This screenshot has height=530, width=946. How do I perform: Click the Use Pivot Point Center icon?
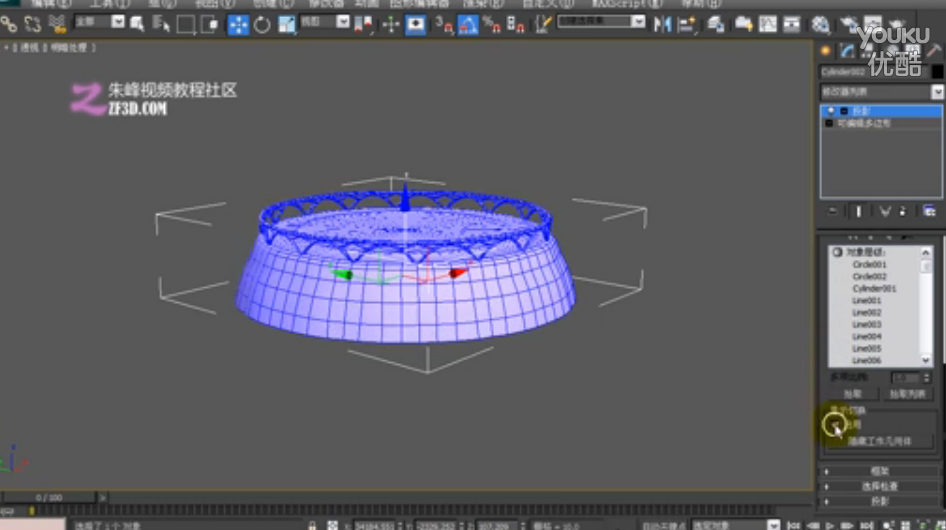[363, 25]
